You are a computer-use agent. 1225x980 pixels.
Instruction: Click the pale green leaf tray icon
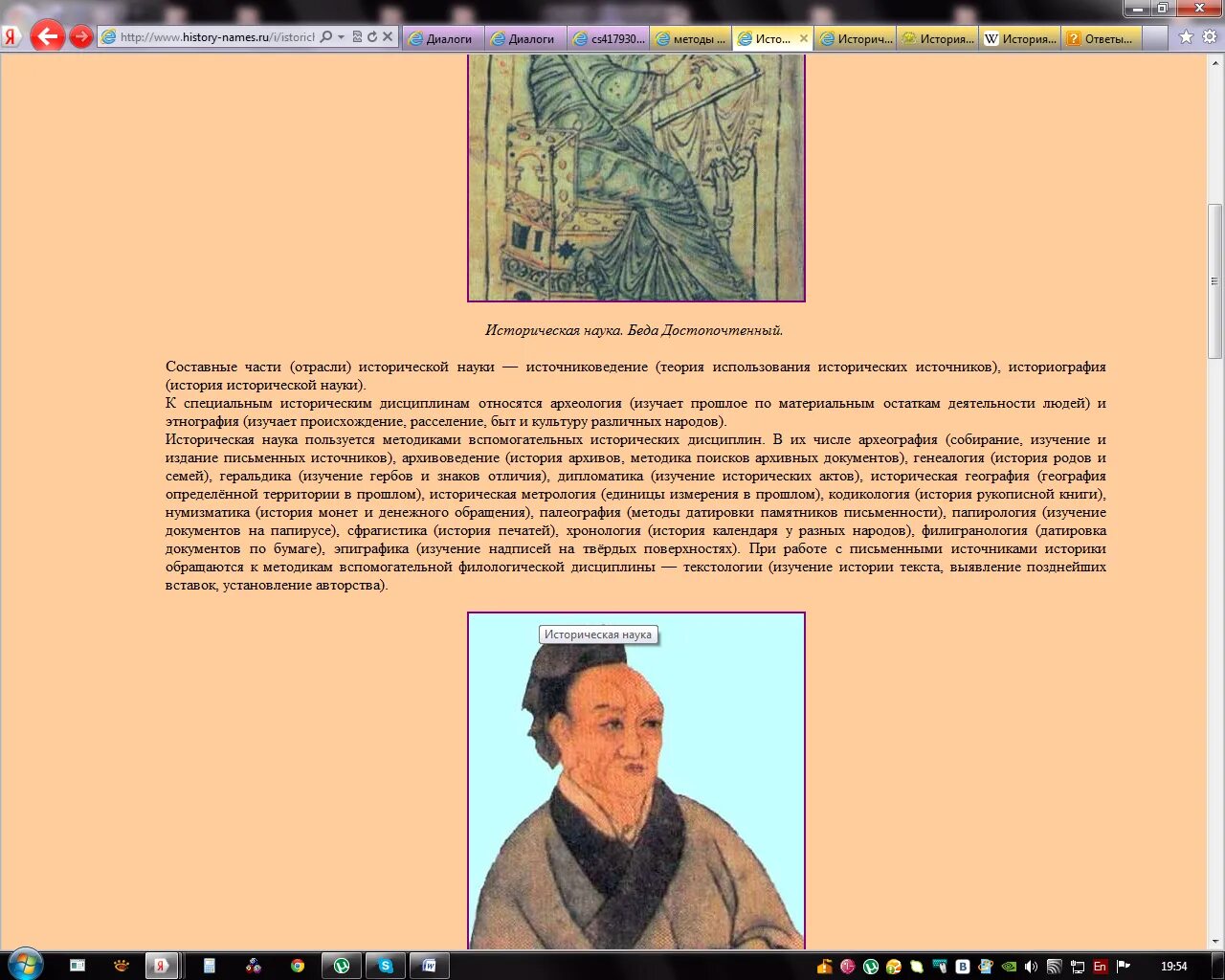click(x=917, y=967)
